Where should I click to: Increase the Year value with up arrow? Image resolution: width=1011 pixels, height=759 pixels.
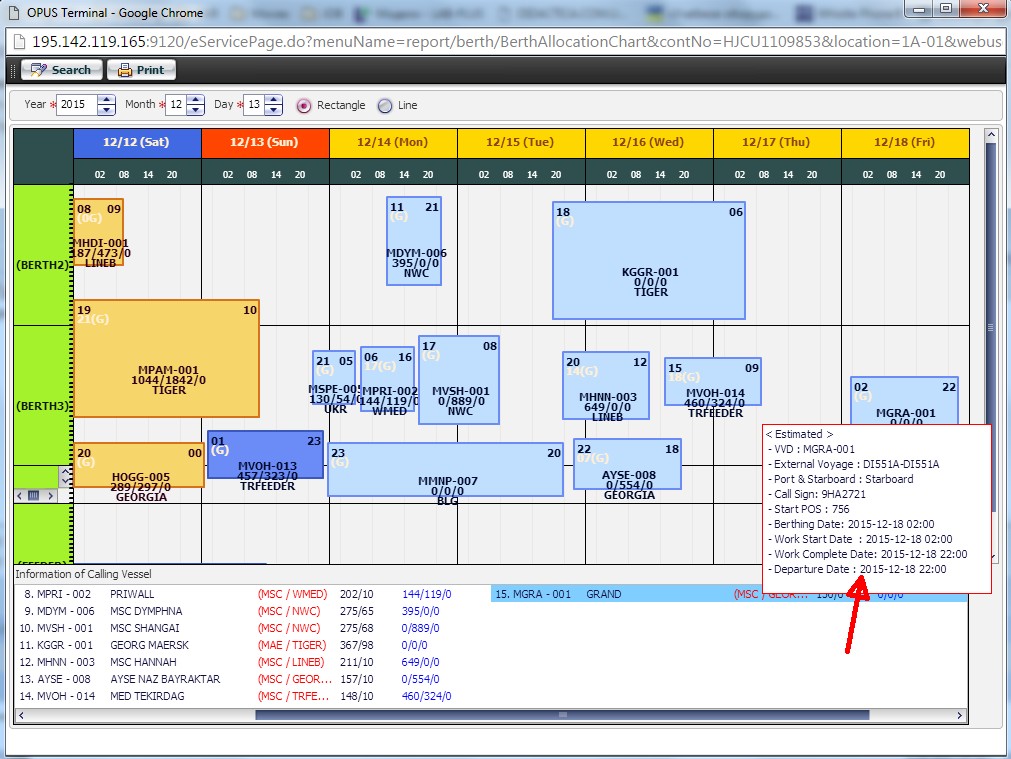107,100
